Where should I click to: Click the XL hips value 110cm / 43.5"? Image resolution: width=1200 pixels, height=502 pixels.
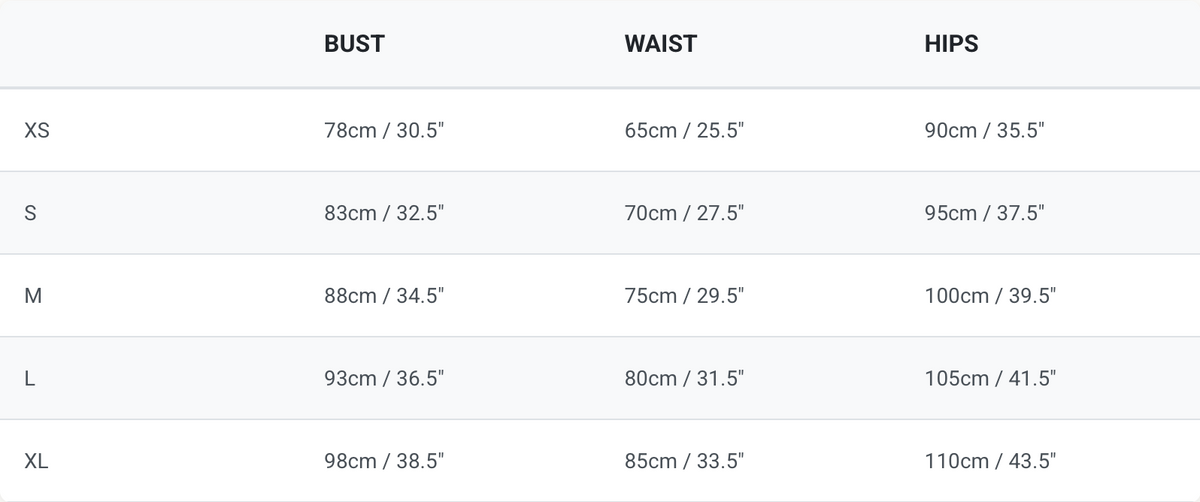(x=990, y=462)
